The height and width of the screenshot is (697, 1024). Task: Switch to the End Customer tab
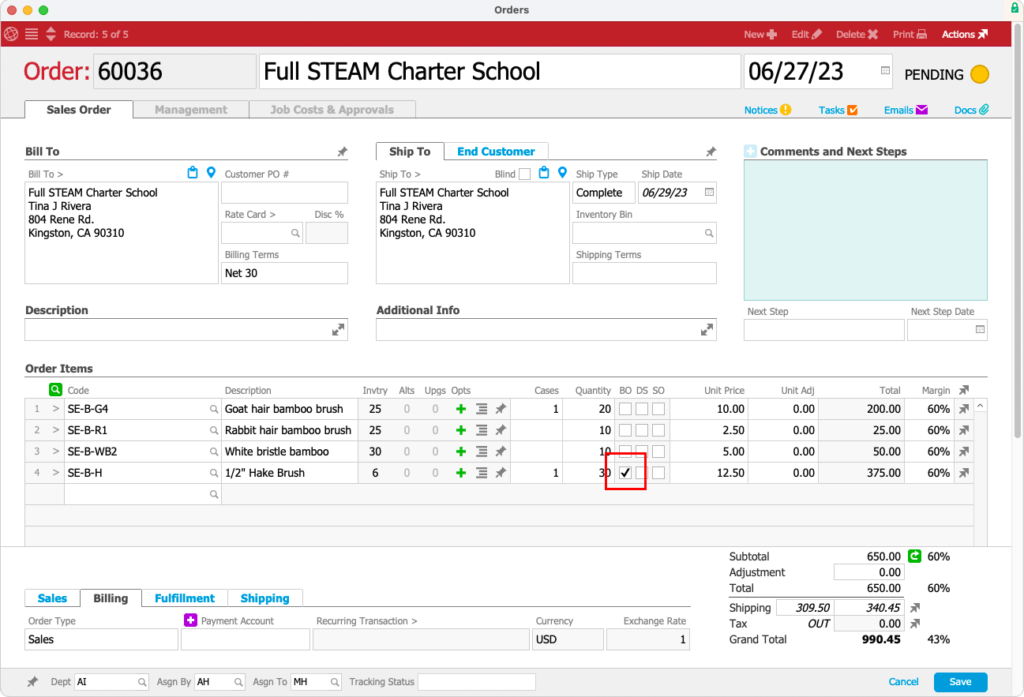(x=496, y=152)
